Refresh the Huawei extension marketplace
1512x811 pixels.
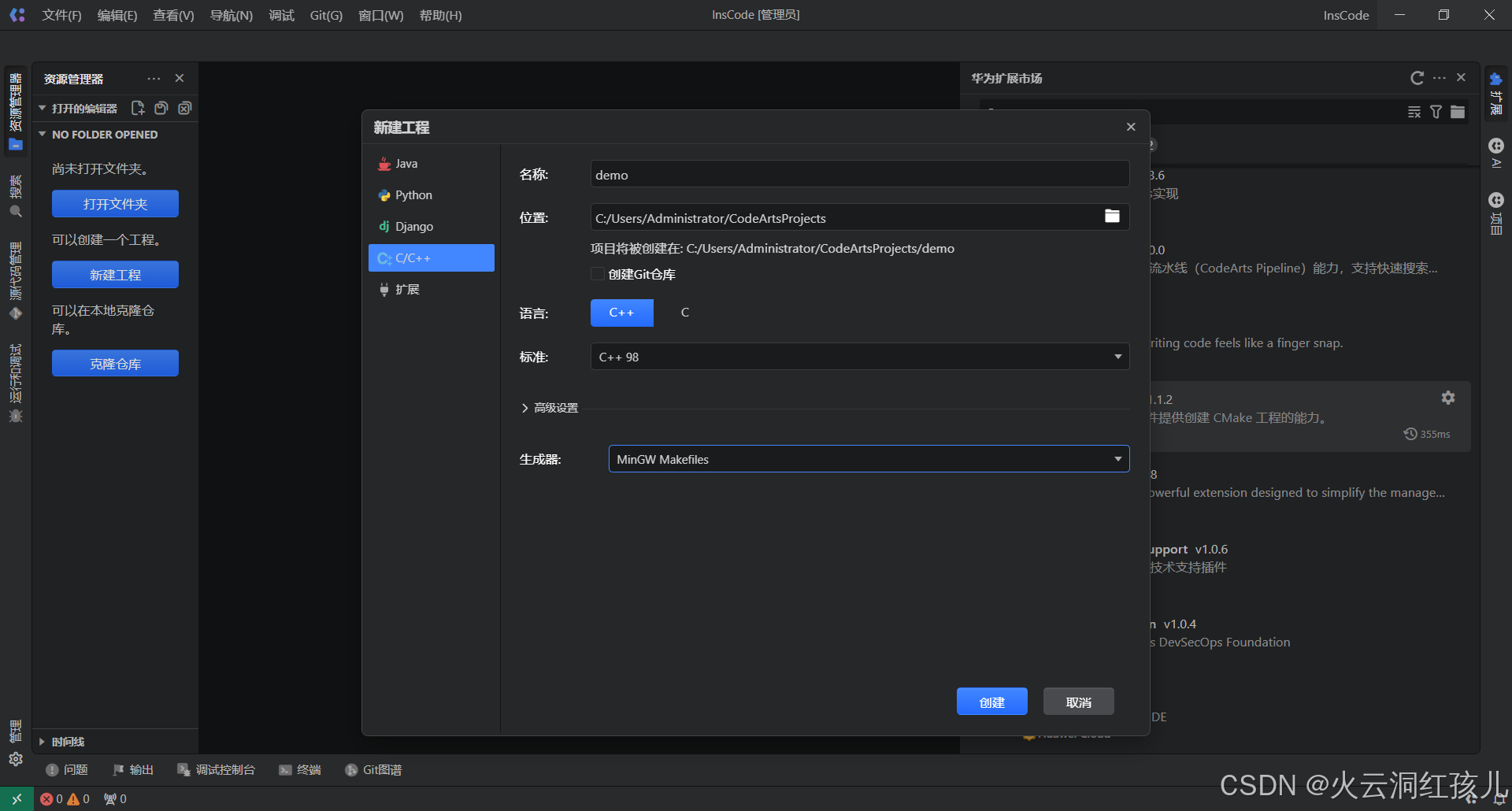click(1417, 77)
